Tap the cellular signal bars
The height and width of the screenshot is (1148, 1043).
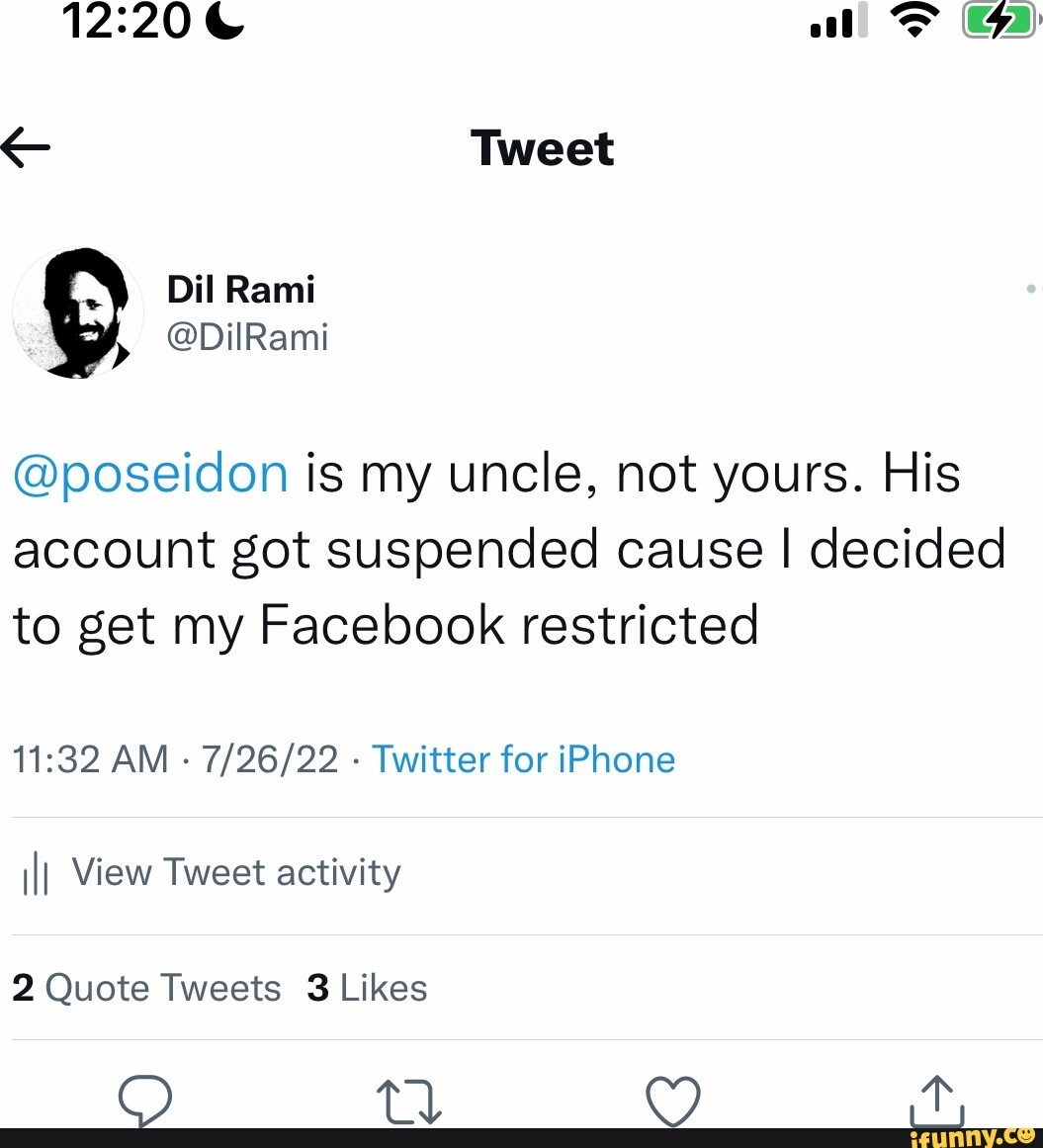837,22
